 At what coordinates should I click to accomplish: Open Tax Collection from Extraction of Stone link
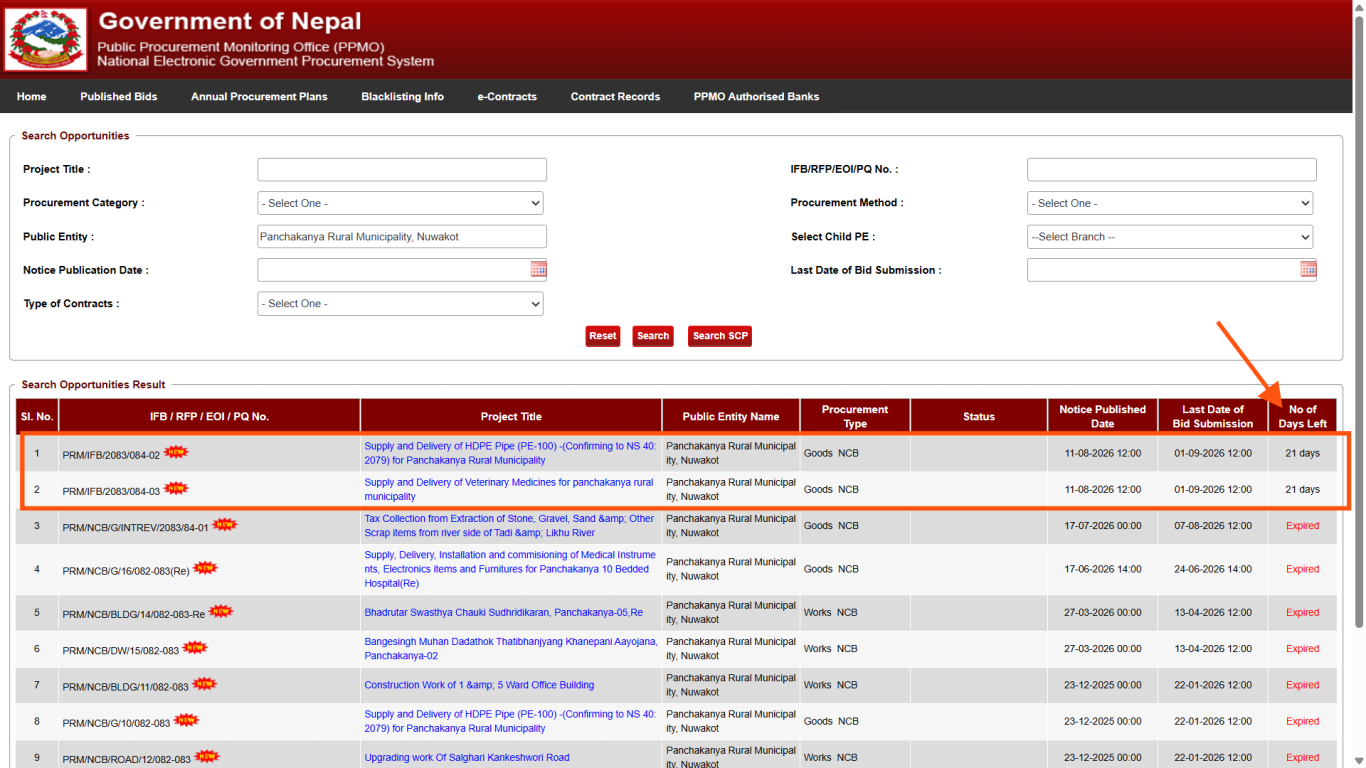coord(509,526)
